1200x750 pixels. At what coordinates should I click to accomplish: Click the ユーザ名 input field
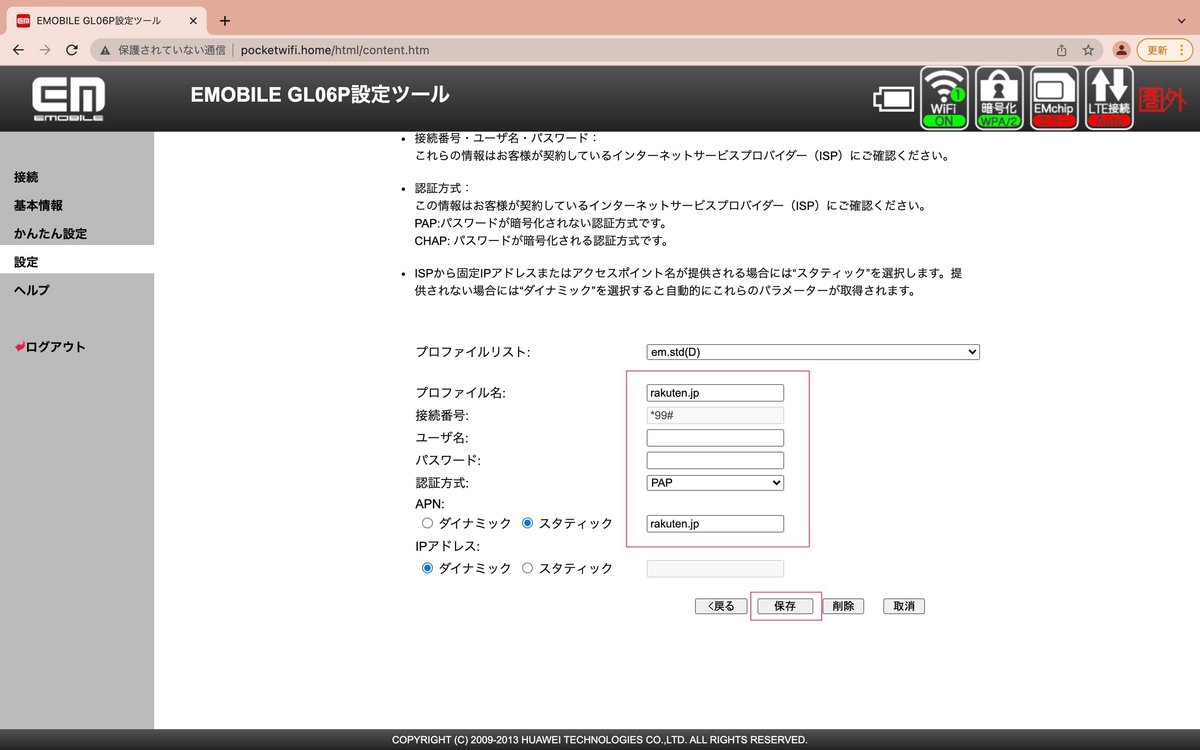pos(715,438)
